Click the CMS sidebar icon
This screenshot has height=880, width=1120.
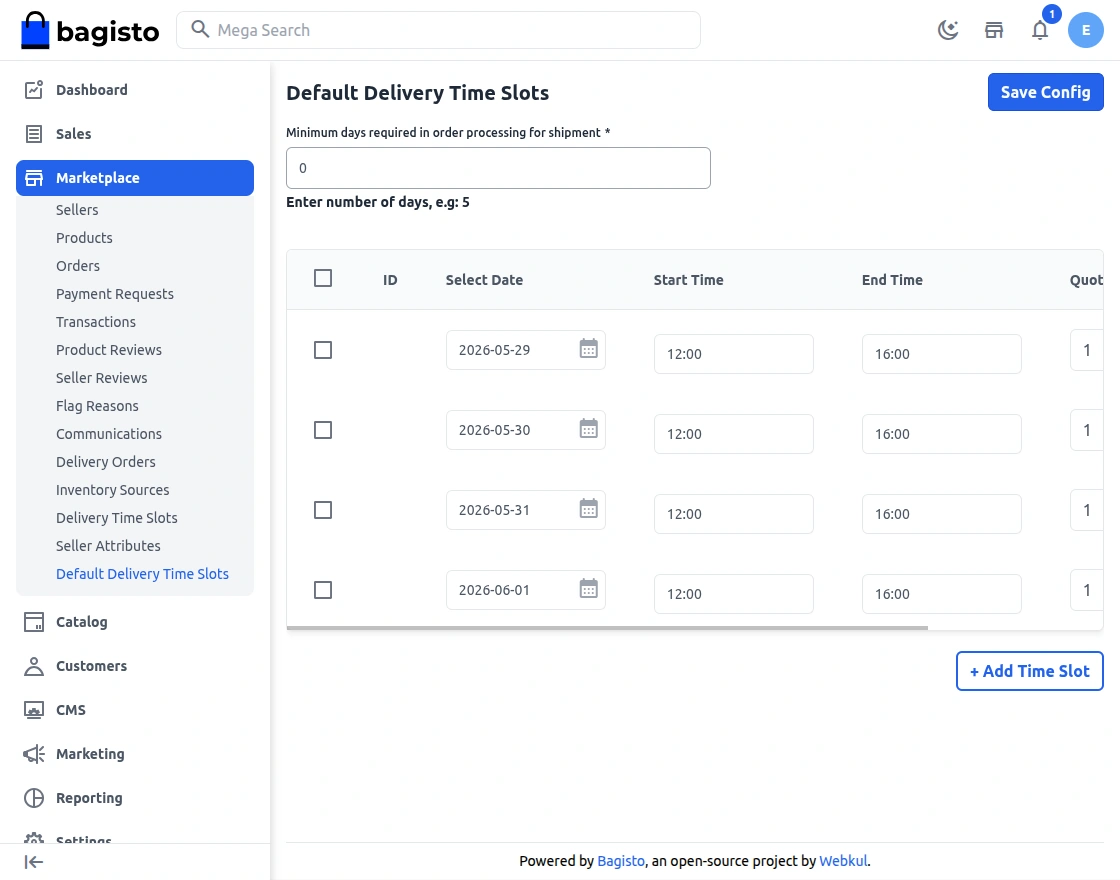34,710
